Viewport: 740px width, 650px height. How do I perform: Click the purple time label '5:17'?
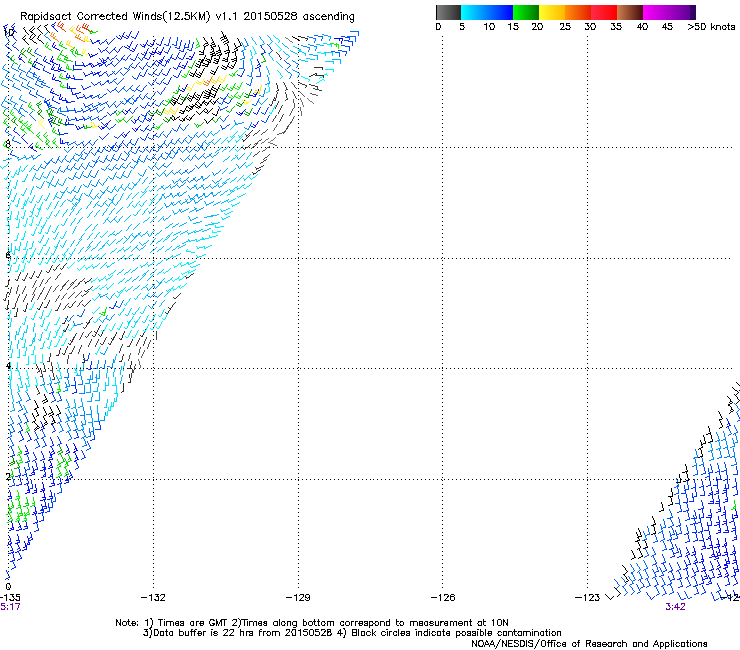click(x=10, y=607)
